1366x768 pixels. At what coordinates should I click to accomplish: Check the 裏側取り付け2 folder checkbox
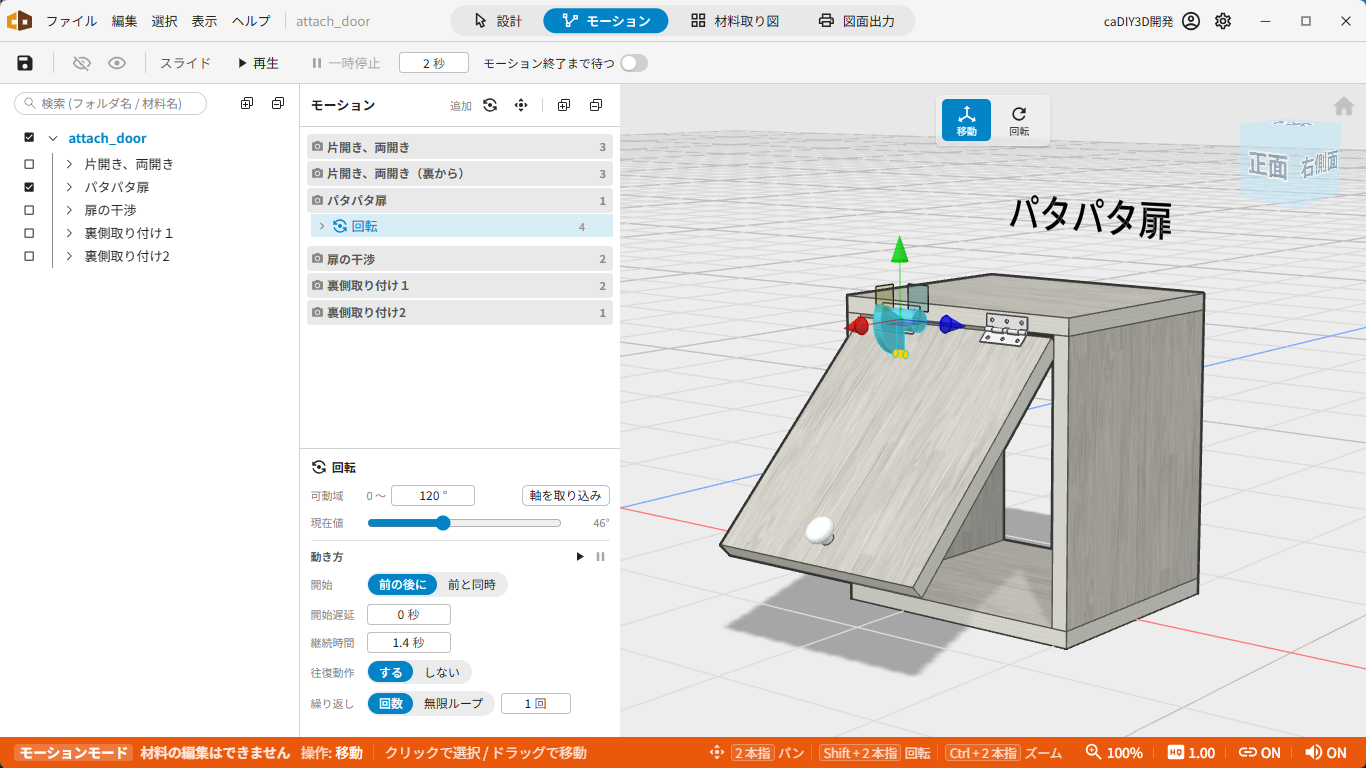point(29,256)
